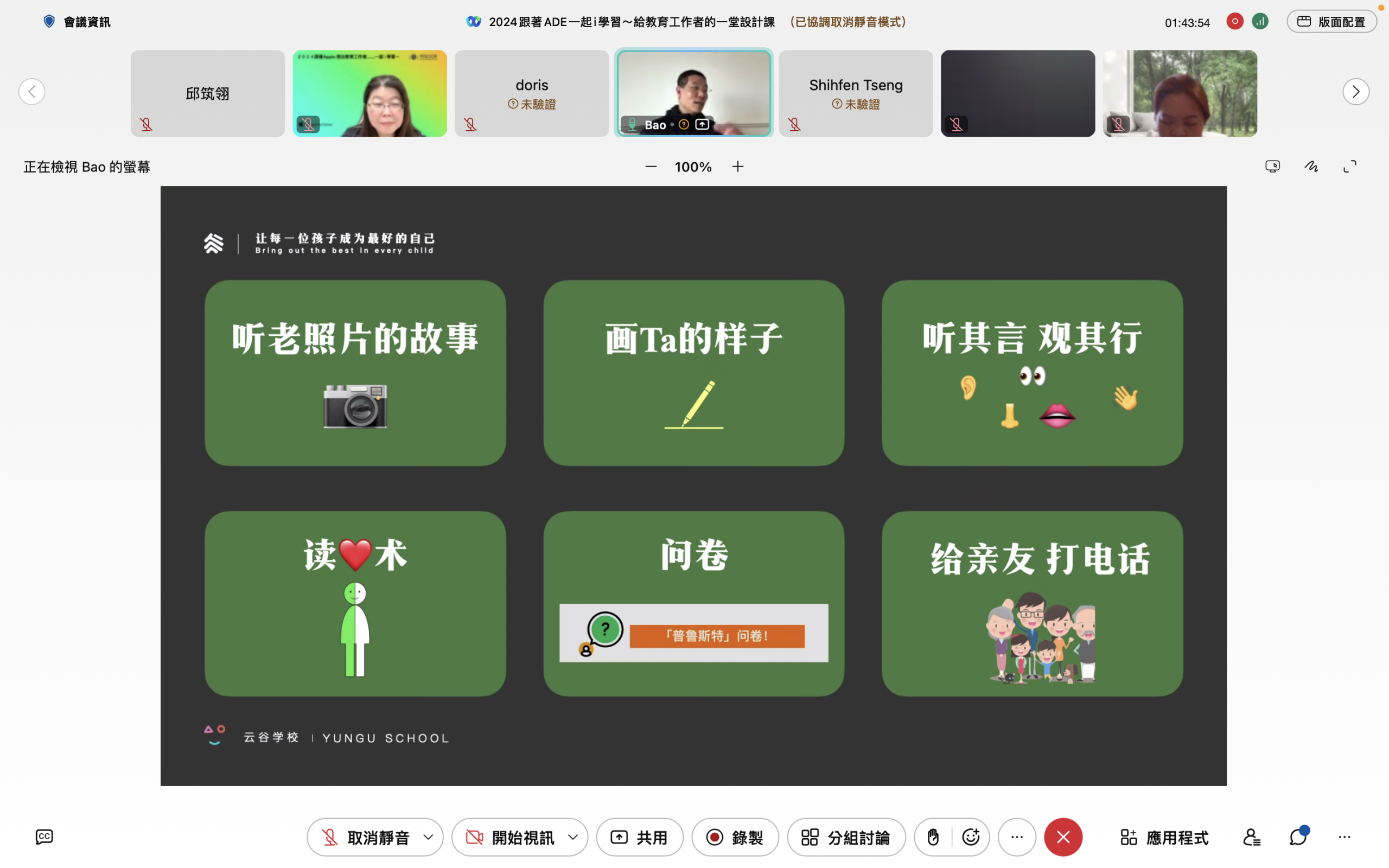Image resolution: width=1389 pixels, height=868 pixels.
Task: Expand audio options arrow beside 取消靜音
Action: tap(428, 837)
